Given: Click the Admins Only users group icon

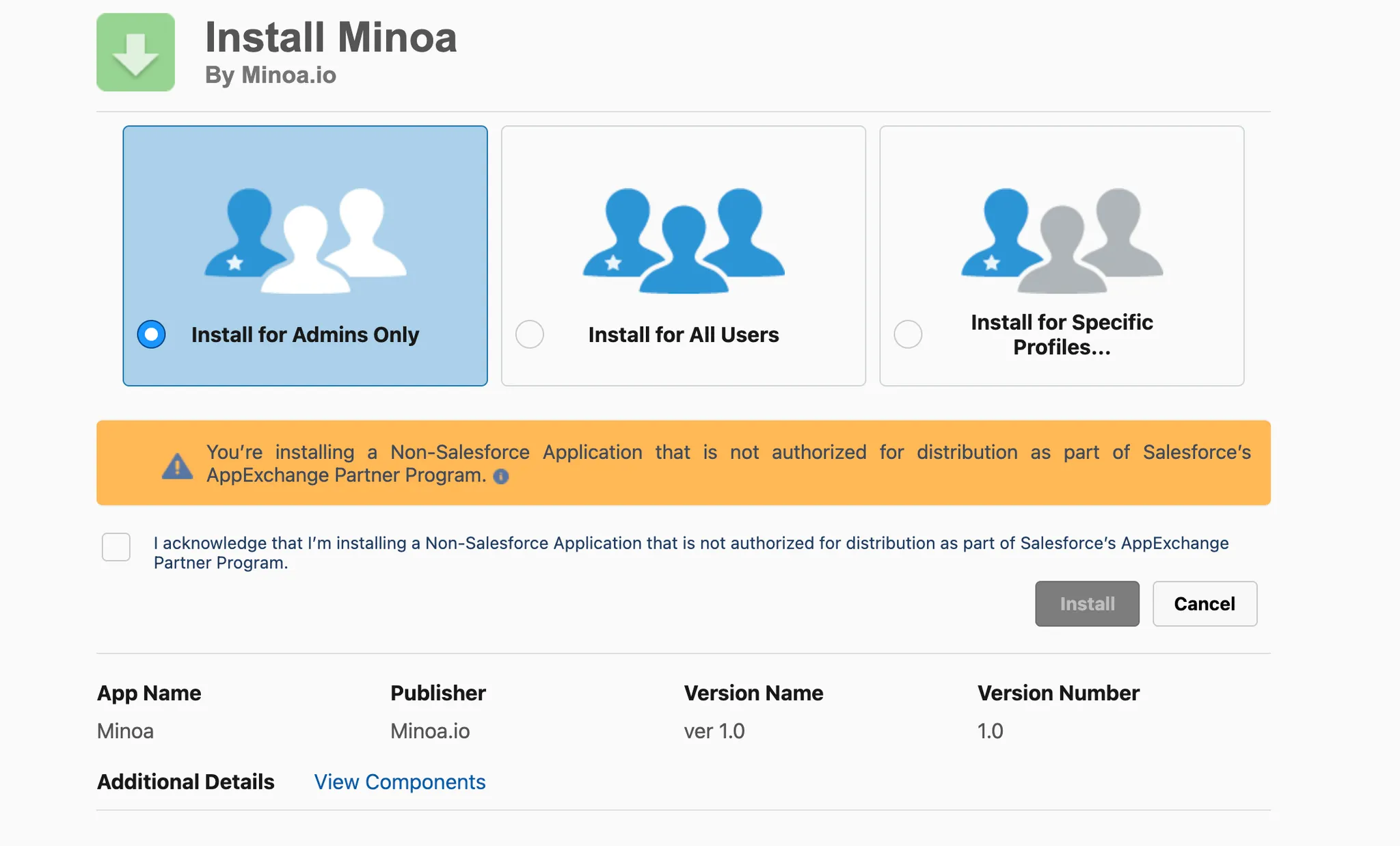Looking at the screenshot, I should pos(305,240).
